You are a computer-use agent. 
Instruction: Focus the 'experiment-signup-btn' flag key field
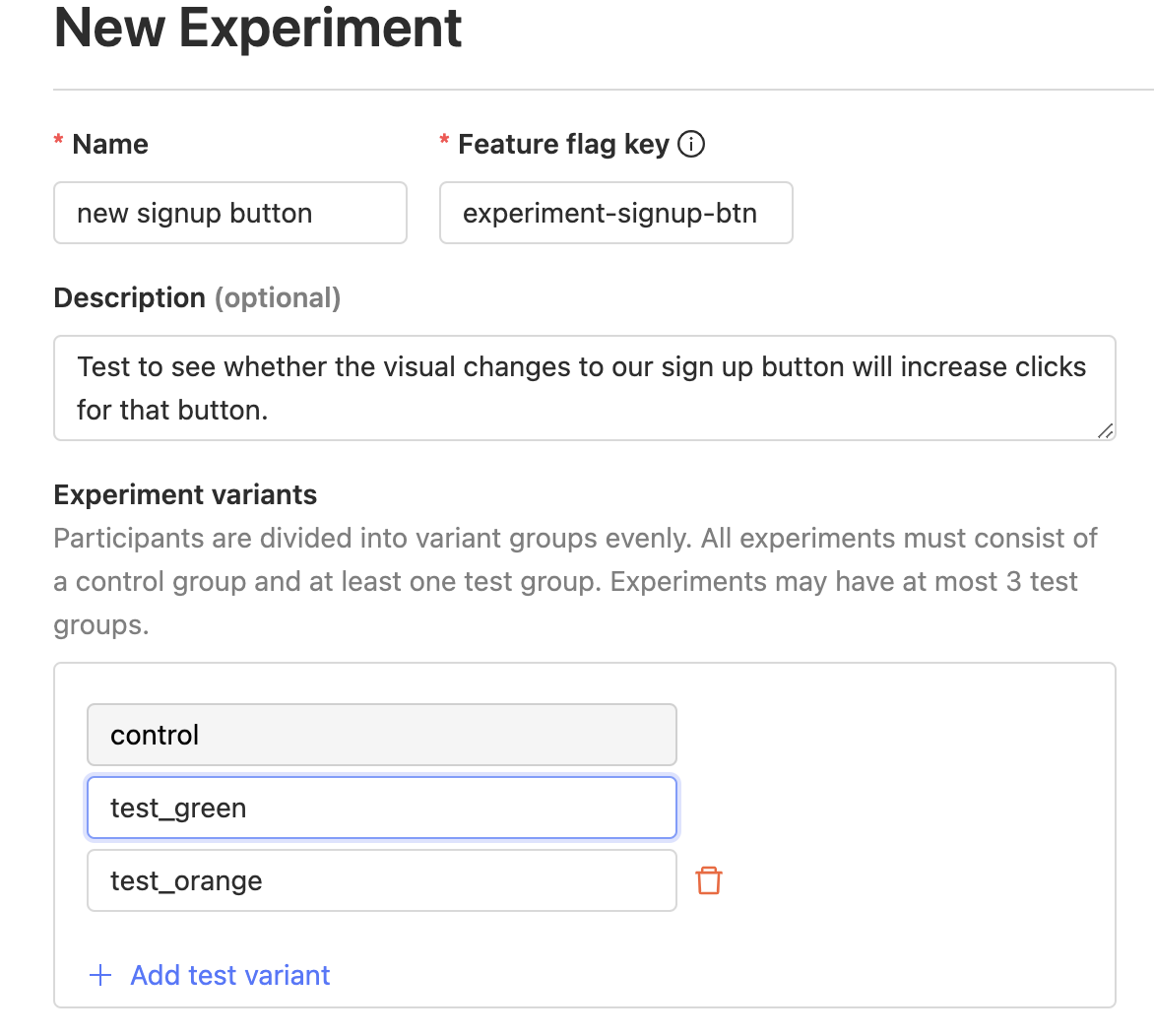[615, 213]
